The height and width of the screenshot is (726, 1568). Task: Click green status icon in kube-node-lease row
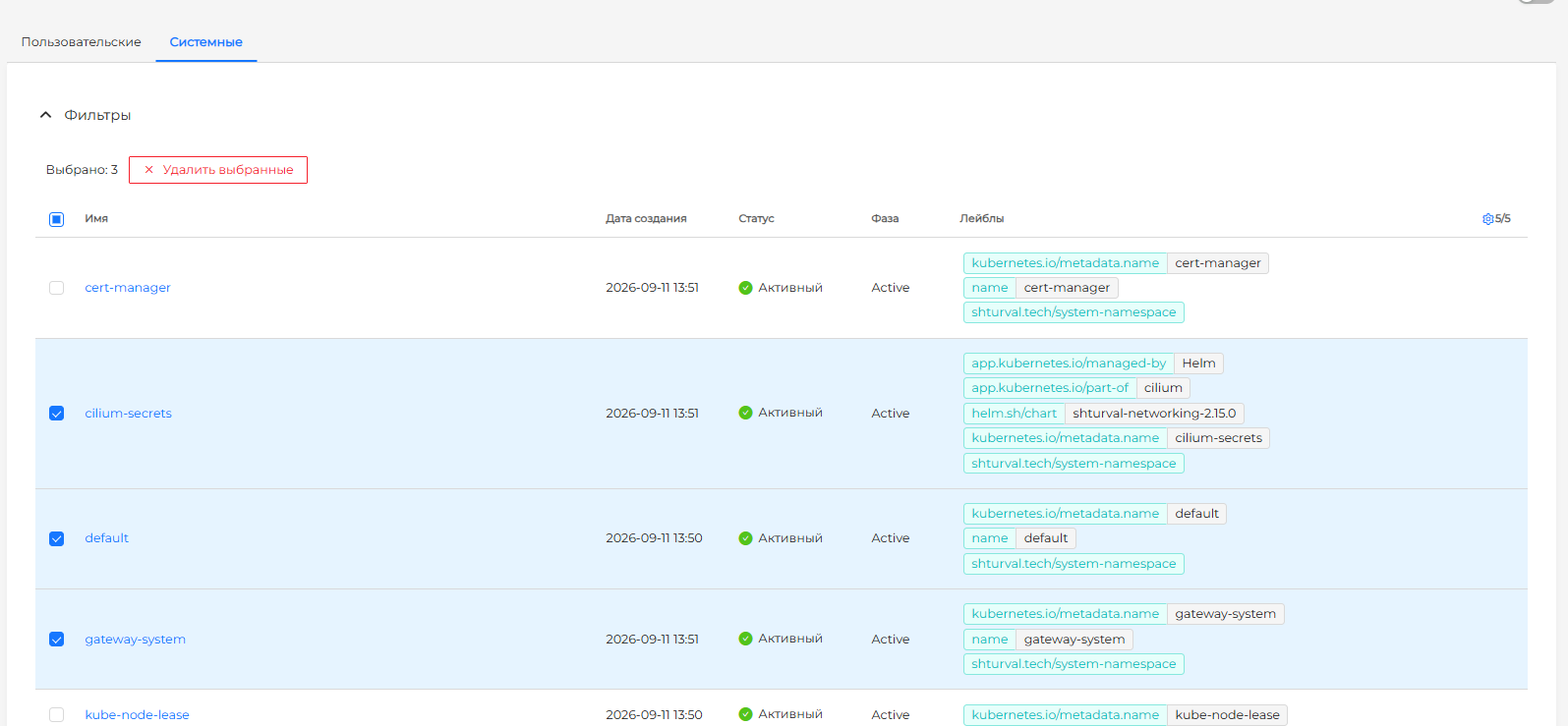click(x=745, y=714)
